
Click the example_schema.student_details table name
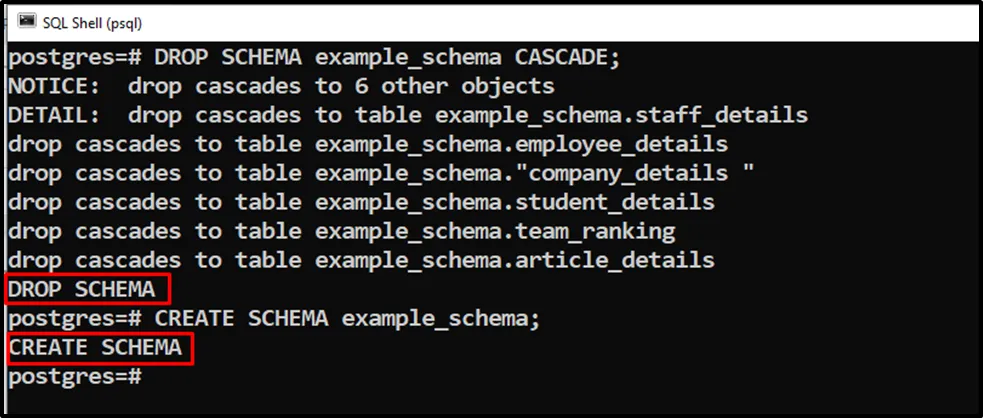coord(514,202)
